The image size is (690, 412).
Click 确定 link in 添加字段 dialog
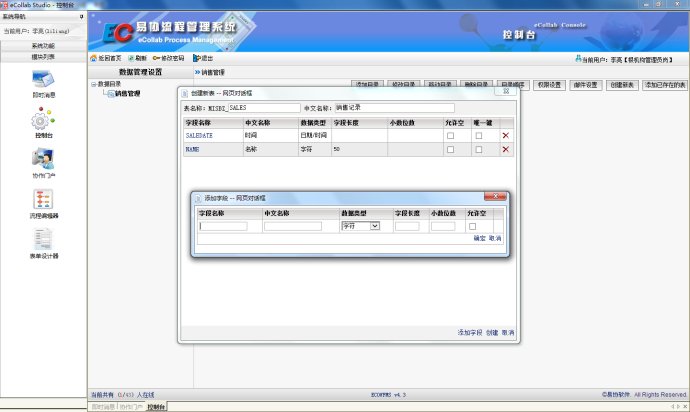click(x=479, y=238)
